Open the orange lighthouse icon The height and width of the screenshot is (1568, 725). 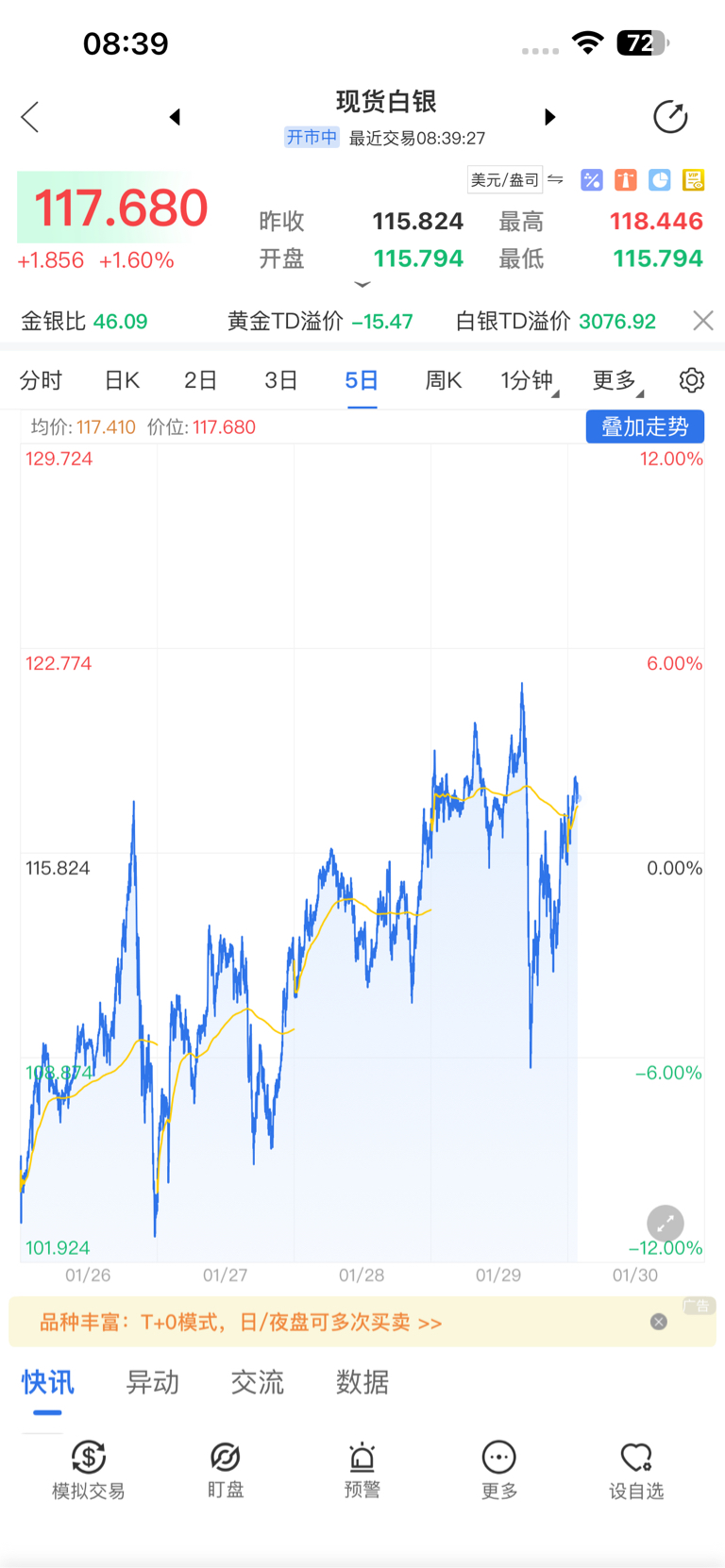pyautogui.click(x=625, y=179)
